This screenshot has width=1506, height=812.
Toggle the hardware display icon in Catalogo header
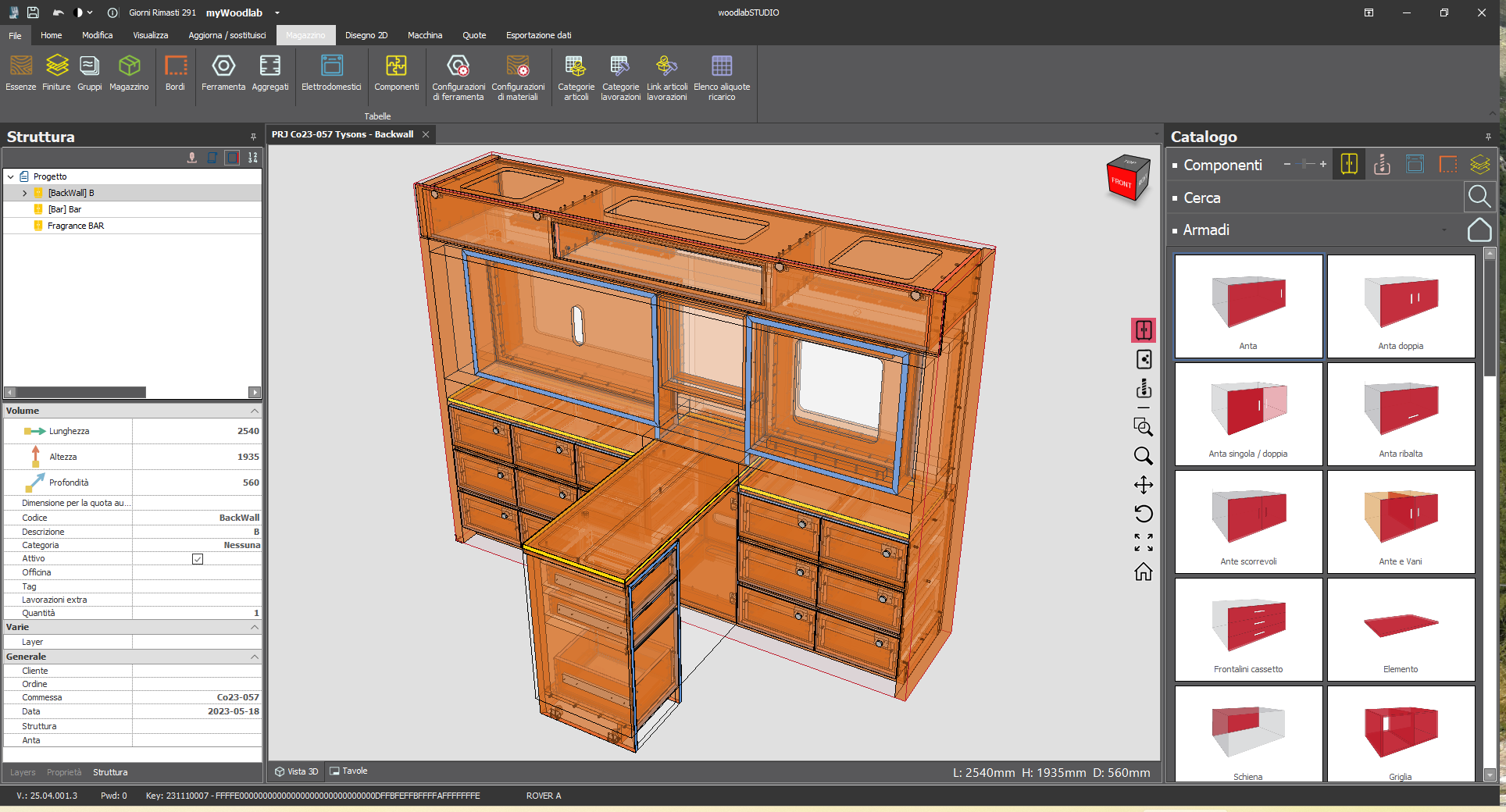pos(1381,164)
